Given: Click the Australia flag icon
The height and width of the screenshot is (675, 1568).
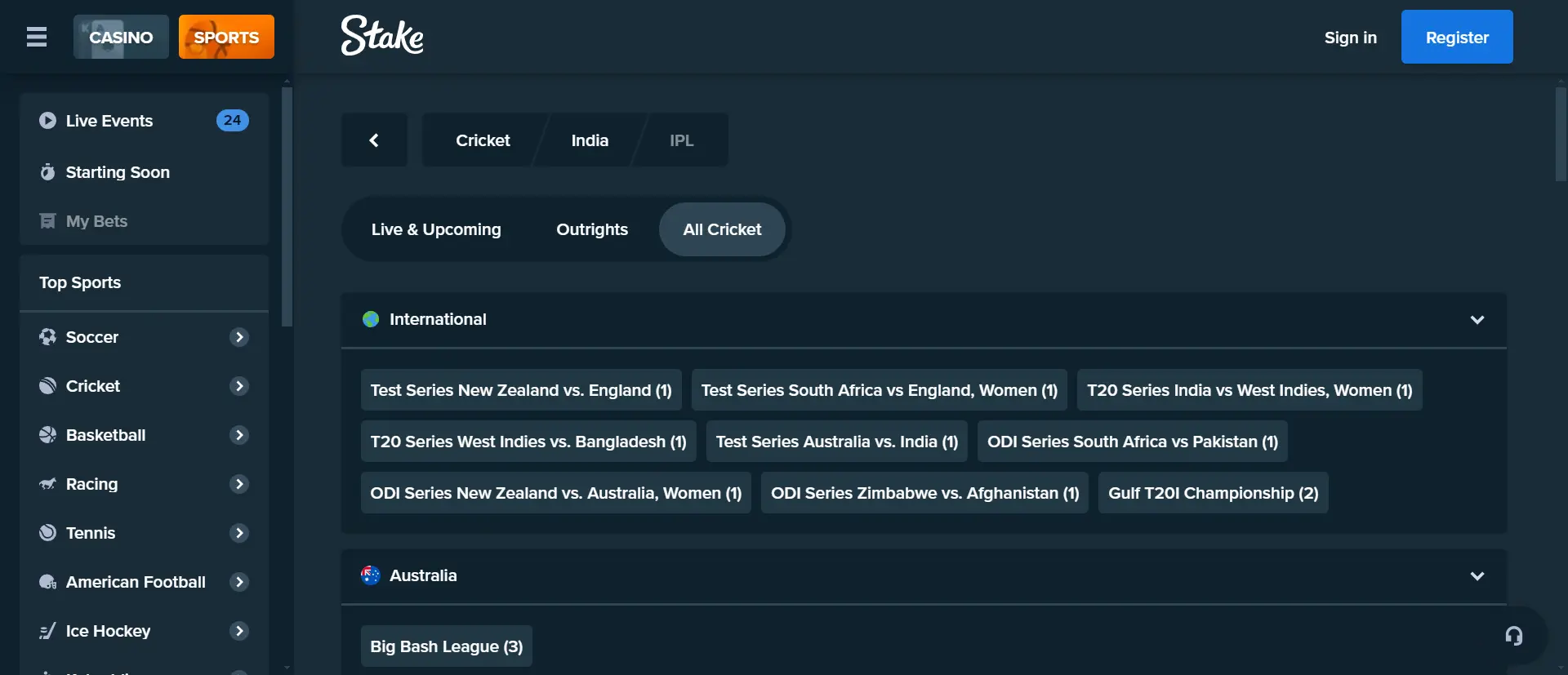Looking at the screenshot, I should (x=371, y=575).
